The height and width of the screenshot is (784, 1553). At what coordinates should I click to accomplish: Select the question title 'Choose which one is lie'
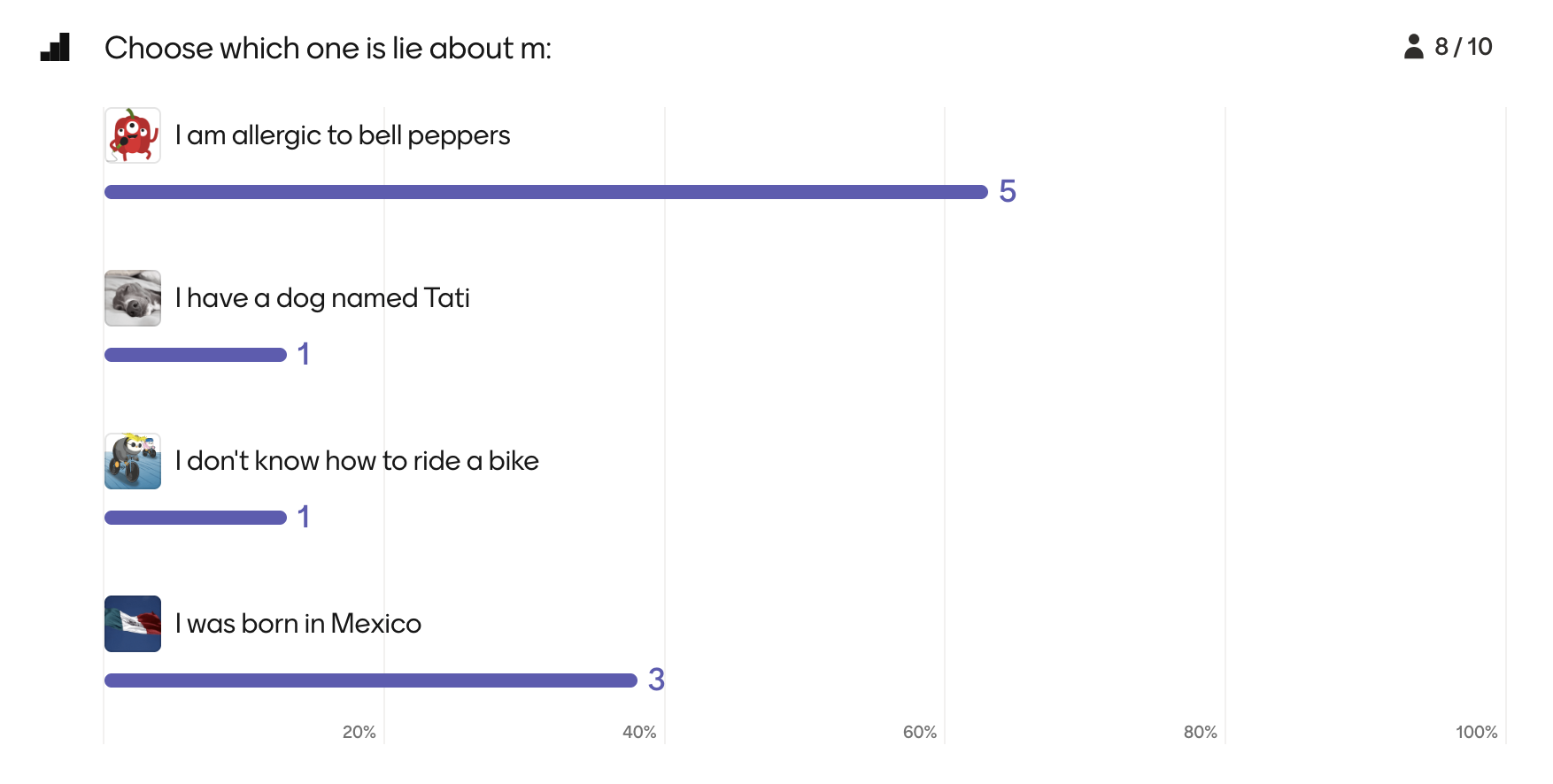point(328,48)
